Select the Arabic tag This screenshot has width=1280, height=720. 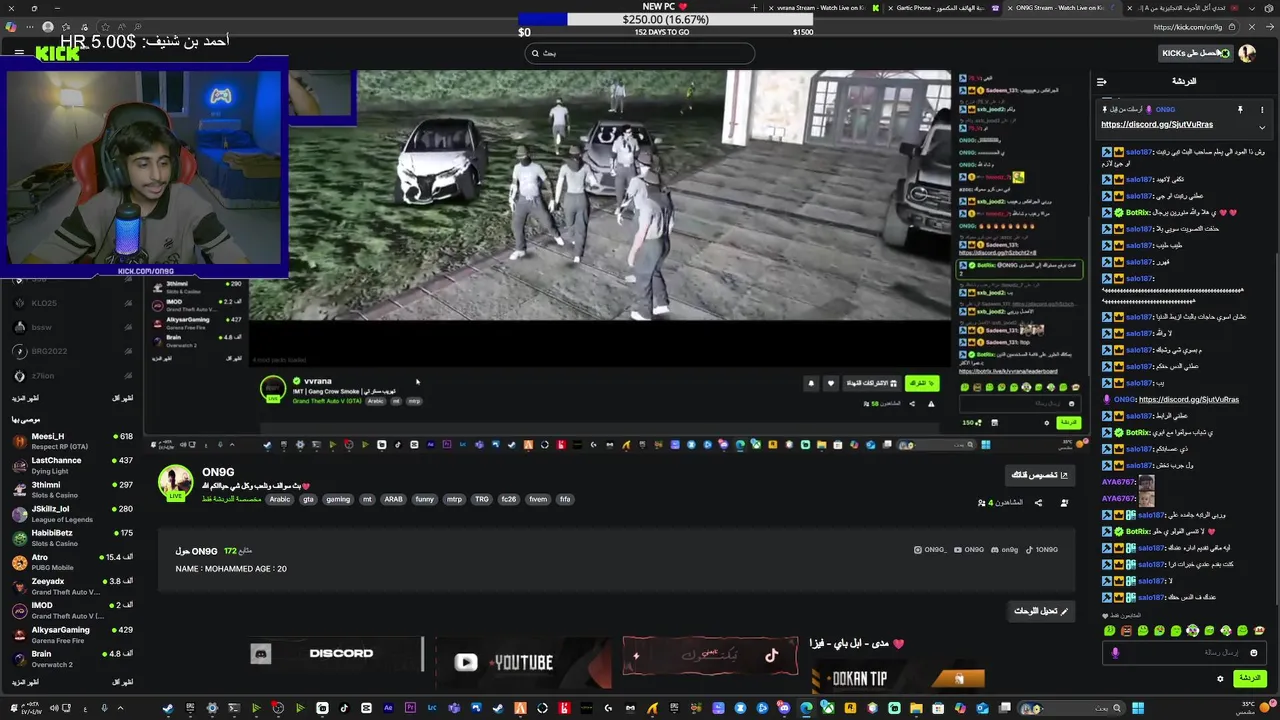click(280, 499)
